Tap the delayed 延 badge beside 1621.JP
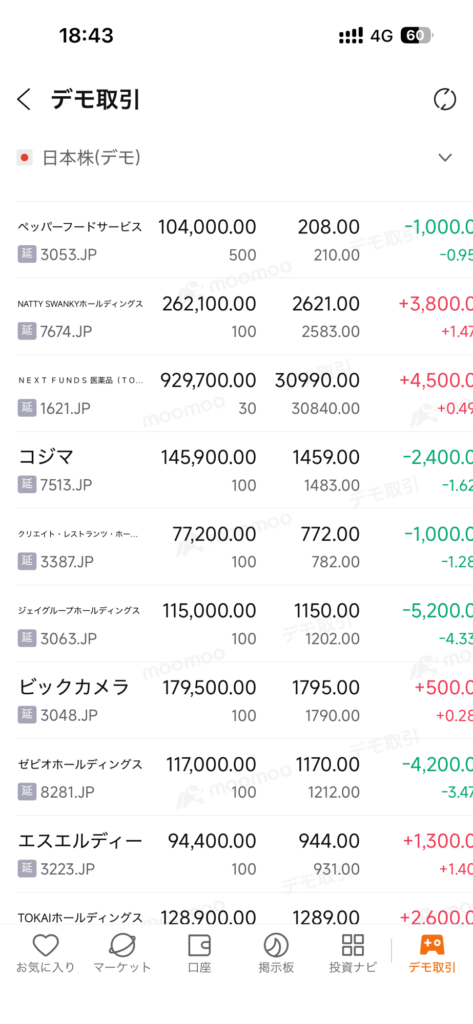Viewport: 473px width, 1024px height. coord(26,408)
